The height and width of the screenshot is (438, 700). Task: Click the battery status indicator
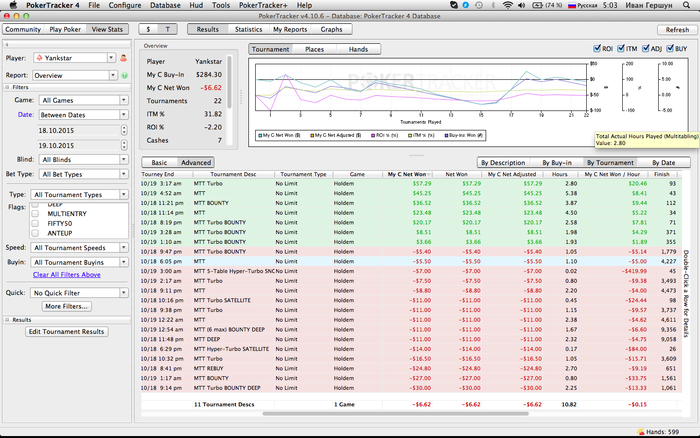[547, 5]
